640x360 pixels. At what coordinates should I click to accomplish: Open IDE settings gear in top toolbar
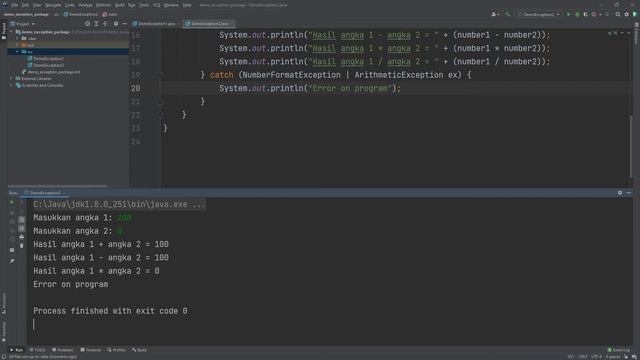[x=627, y=14]
